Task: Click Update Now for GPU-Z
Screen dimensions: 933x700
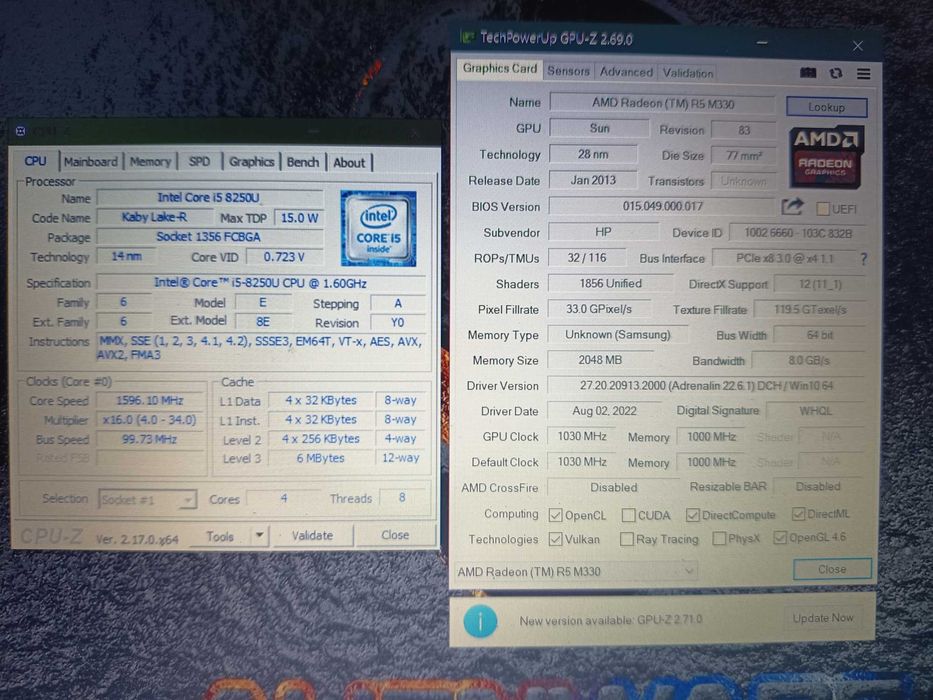Action: 823,618
